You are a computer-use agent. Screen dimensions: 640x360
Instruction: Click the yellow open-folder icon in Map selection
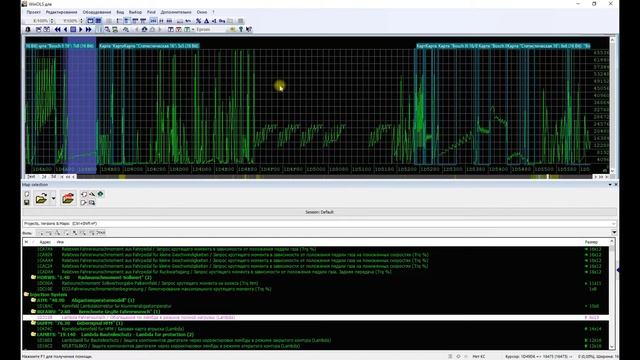click(x=41, y=199)
